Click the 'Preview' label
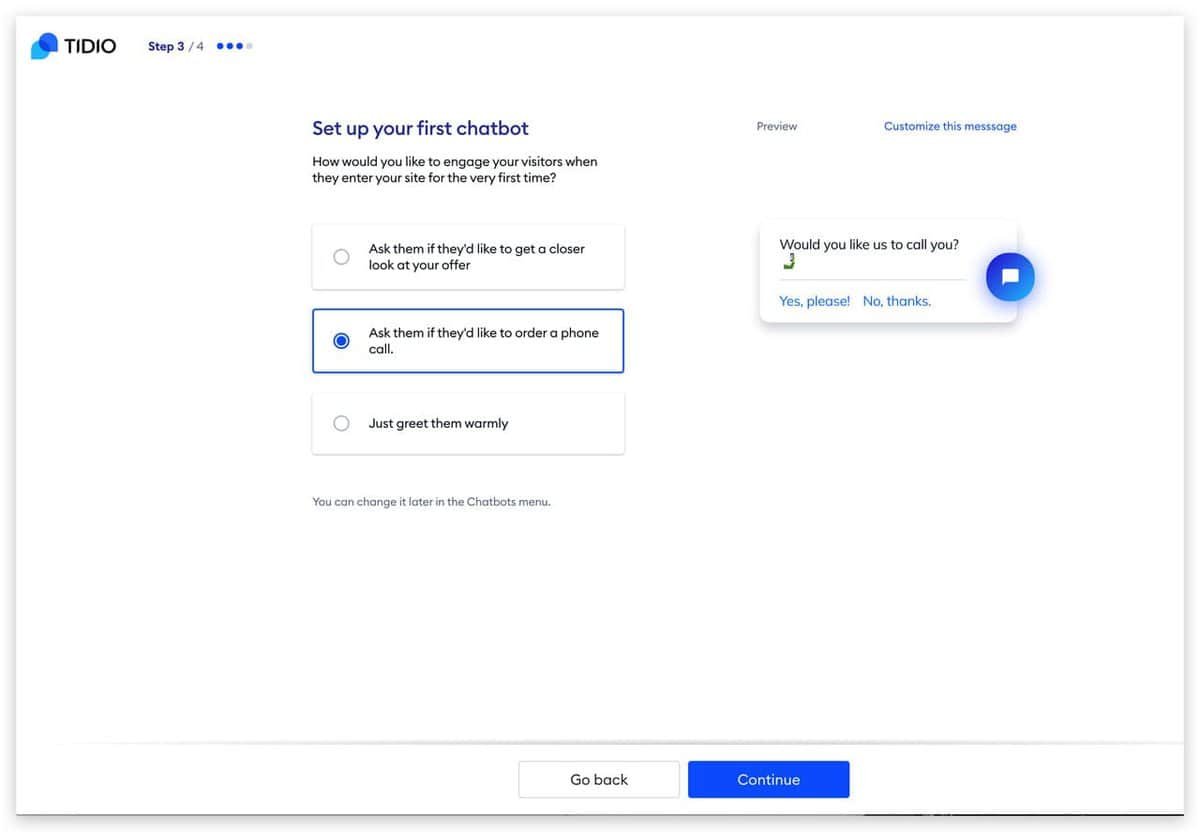This screenshot has width=1200, height=832. [x=777, y=126]
